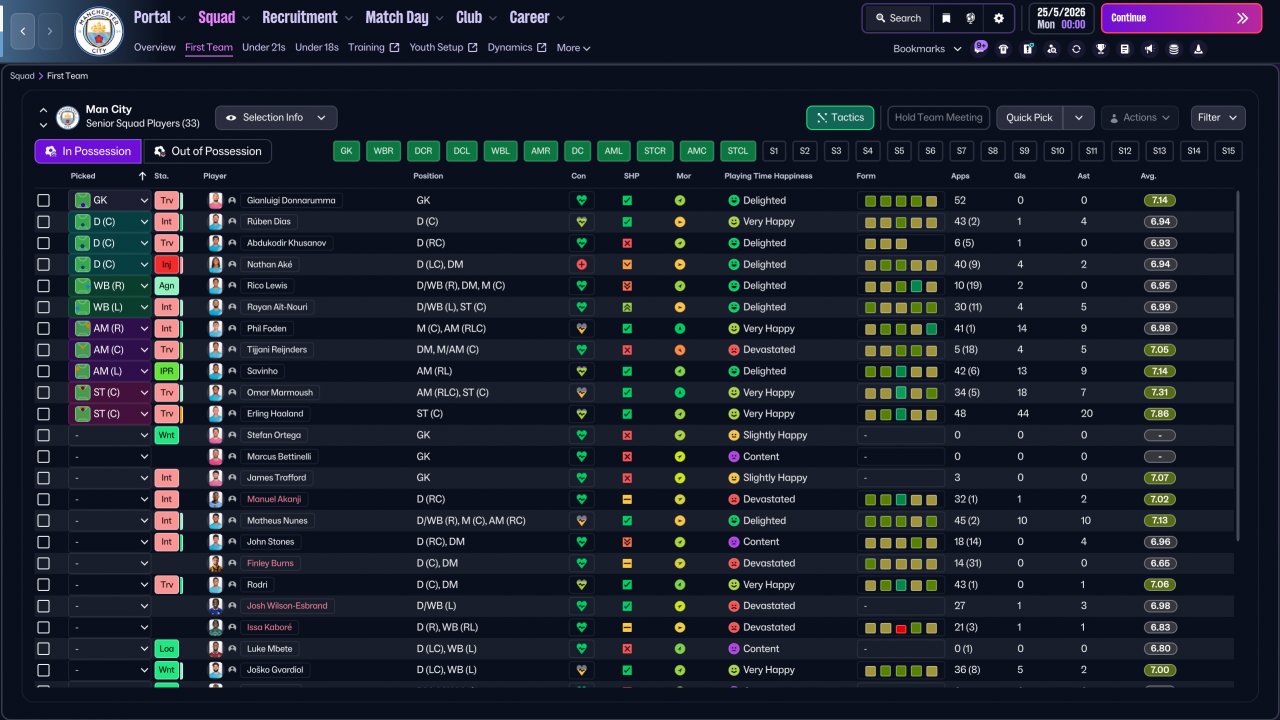Go back with the left arrow
This screenshot has width=1280, height=720.
coord(23,31)
